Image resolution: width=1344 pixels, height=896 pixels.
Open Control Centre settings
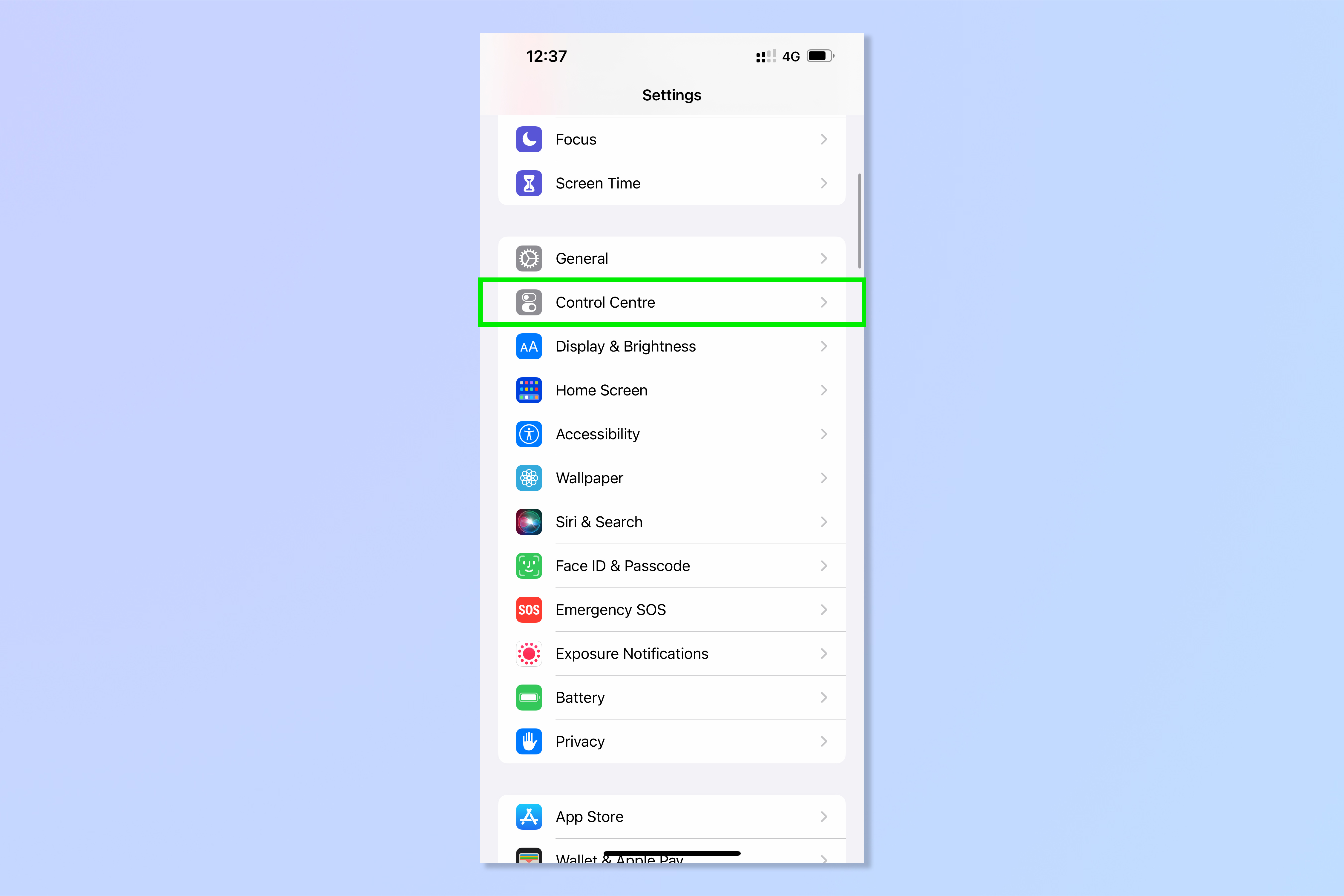672,302
